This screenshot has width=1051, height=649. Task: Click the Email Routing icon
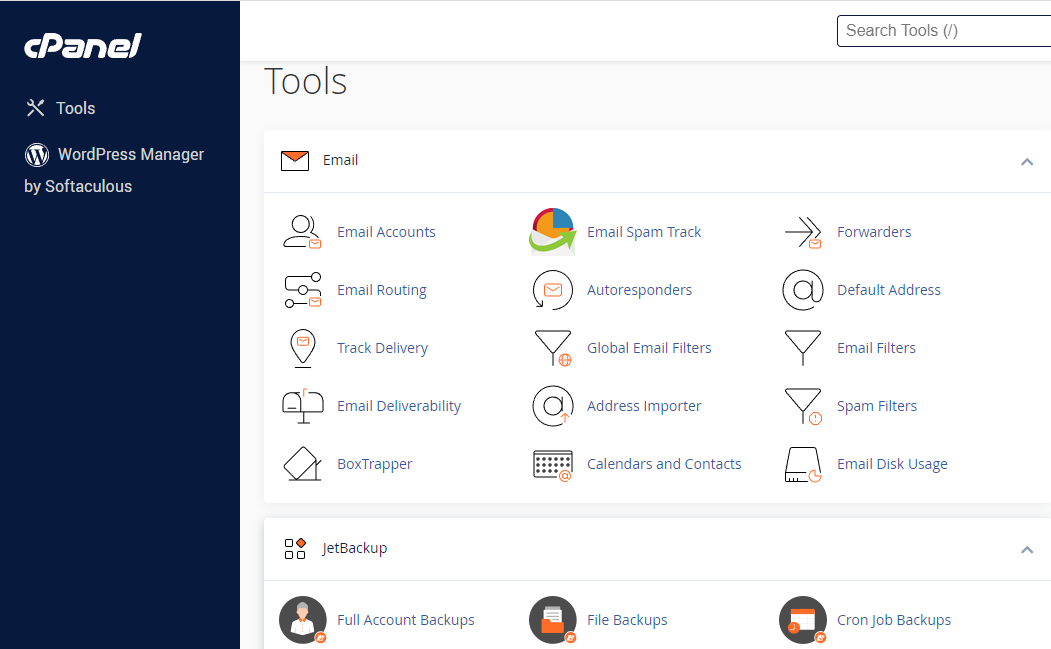[303, 290]
